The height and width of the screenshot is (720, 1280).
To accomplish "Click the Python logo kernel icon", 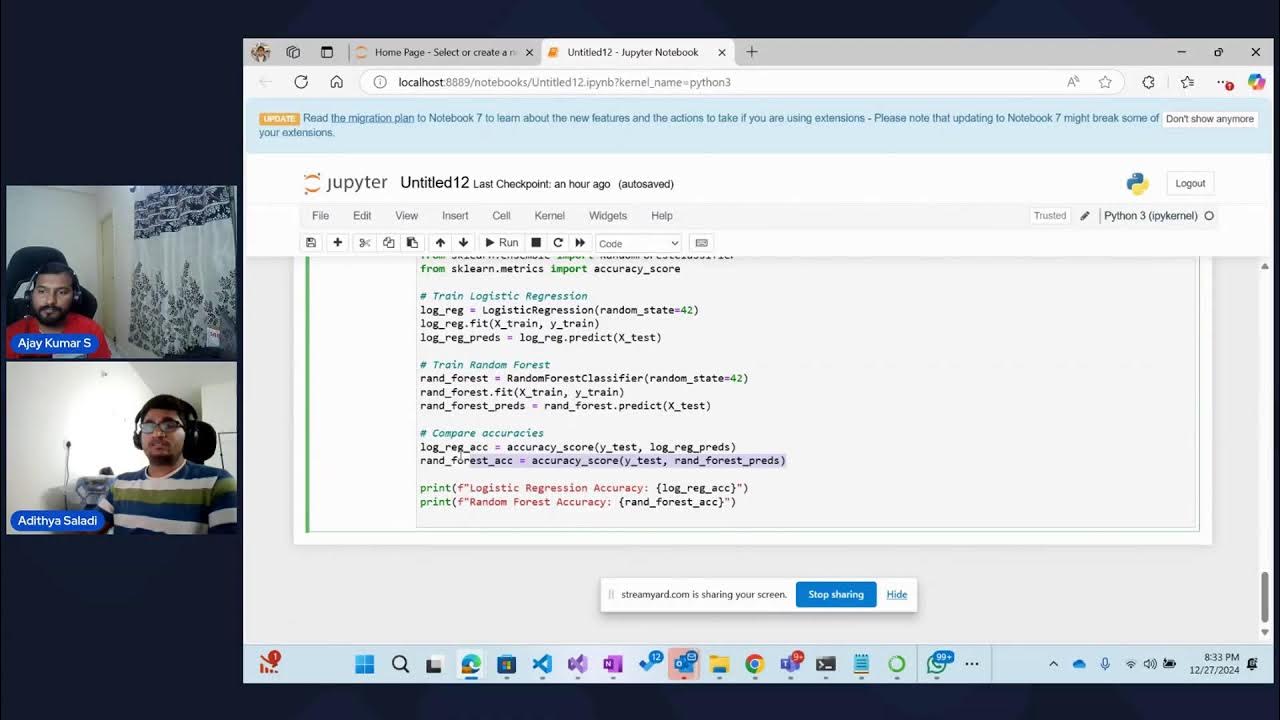I will (1137, 183).
